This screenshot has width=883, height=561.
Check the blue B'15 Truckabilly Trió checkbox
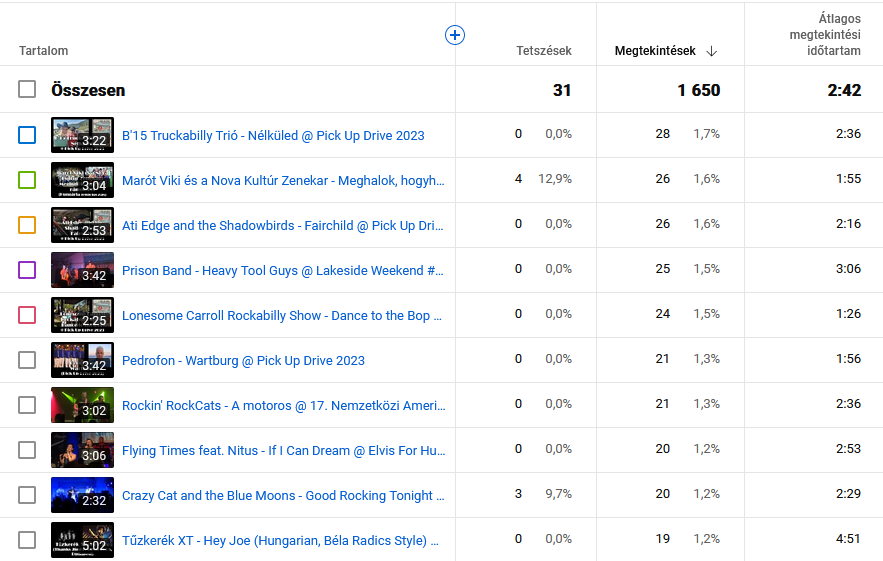tap(27, 135)
